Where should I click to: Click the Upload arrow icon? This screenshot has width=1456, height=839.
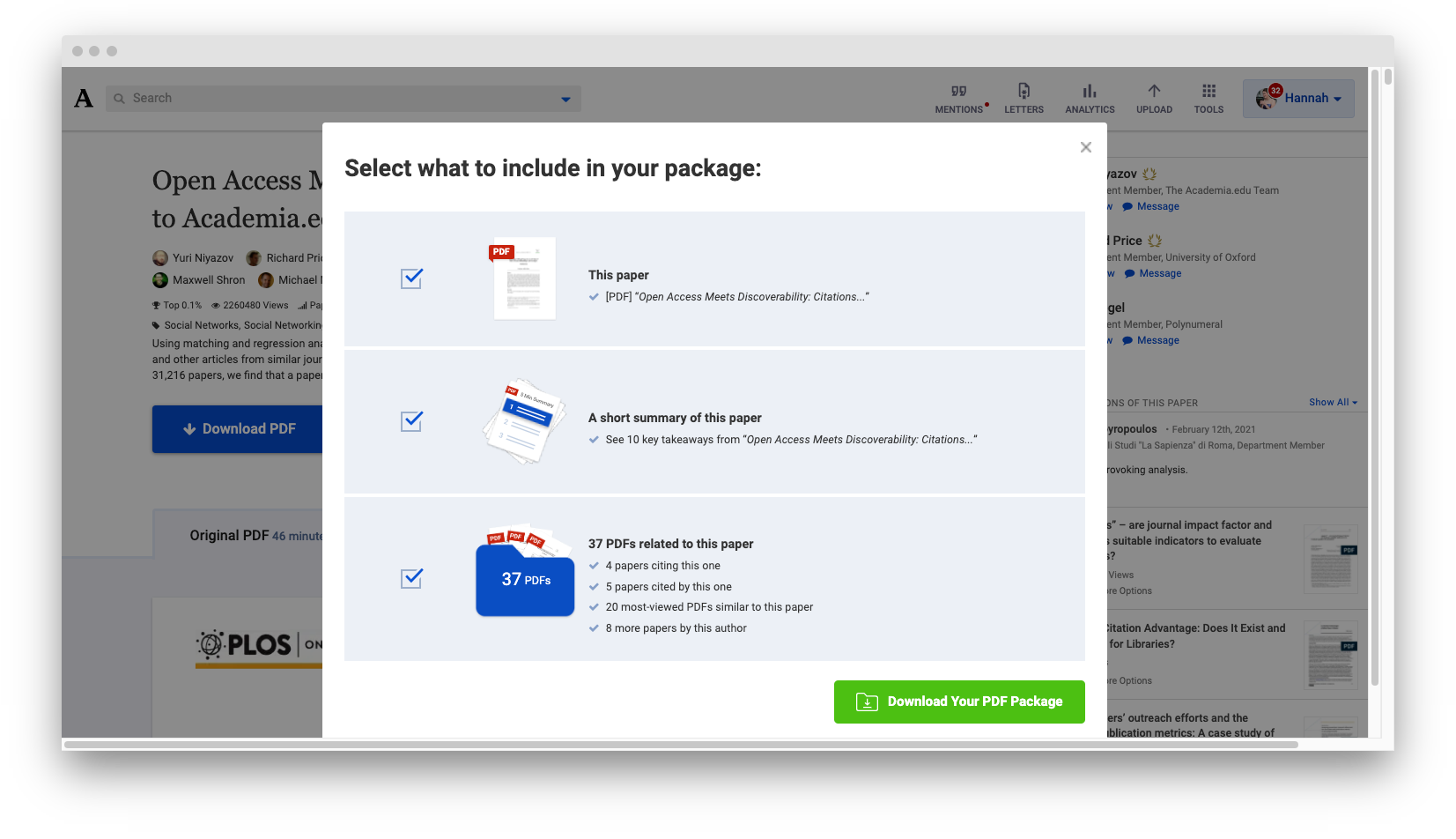pyautogui.click(x=1154, y=98)
